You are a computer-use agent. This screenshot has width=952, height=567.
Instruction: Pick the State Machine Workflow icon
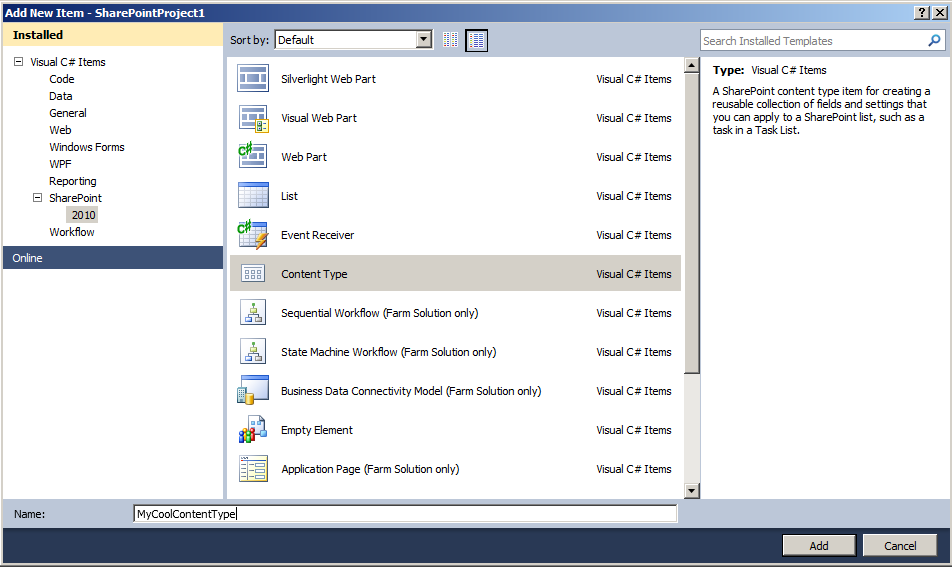(x=253, y=351)
